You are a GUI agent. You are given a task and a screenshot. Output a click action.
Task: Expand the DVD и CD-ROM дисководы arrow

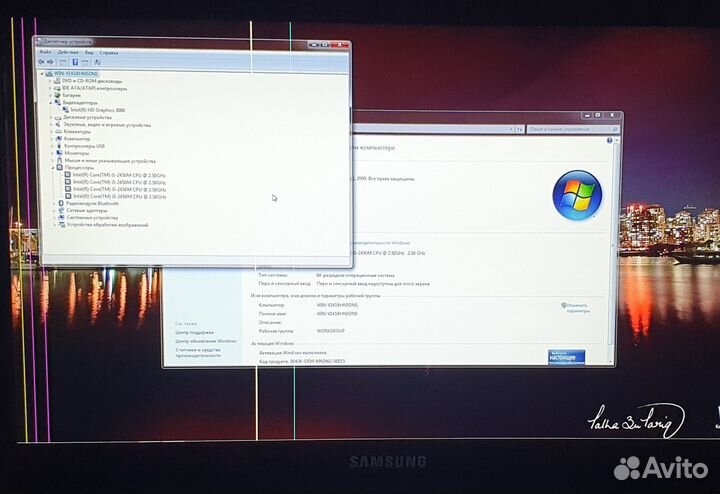click(x=50, y=81)
